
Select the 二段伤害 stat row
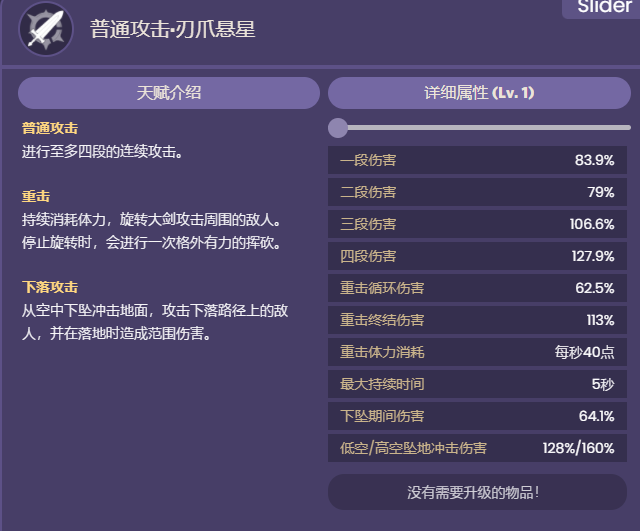tap(477, 193)
